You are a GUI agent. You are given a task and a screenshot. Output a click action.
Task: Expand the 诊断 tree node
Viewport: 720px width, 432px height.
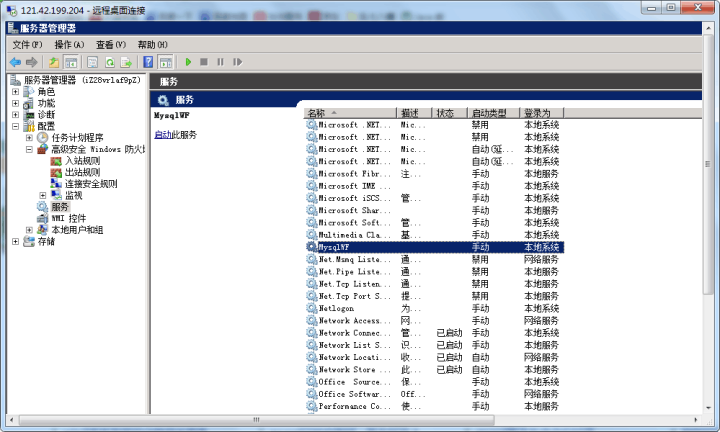click(x=15, y=114)
